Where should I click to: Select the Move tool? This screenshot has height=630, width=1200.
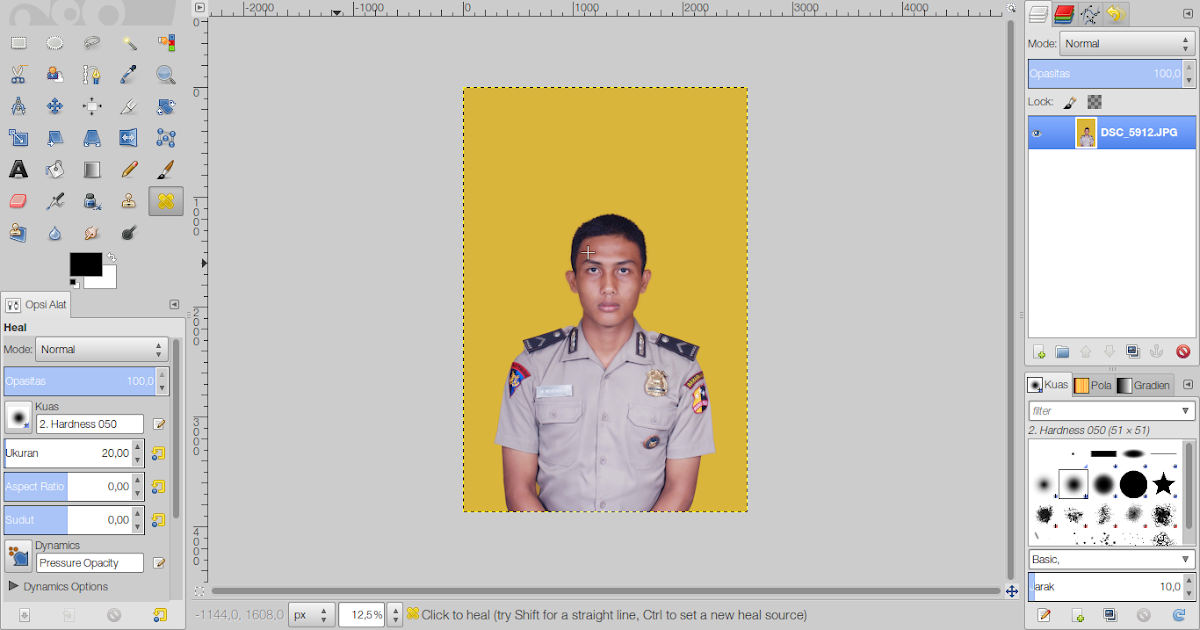55,106
